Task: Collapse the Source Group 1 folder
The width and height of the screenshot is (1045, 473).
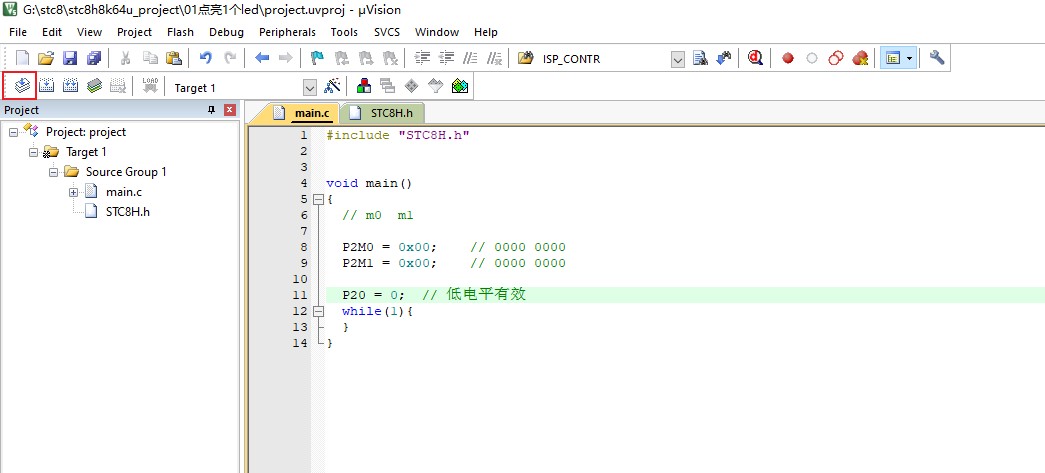Action: [53, 173]
